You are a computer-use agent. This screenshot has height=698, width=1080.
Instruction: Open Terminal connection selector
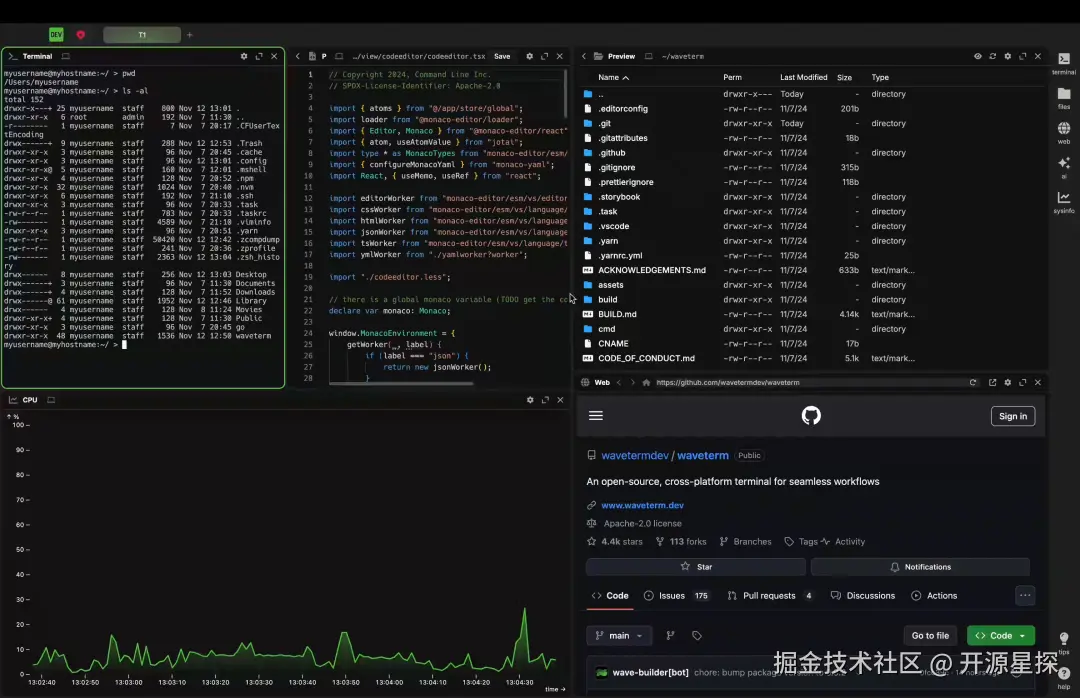tap(65, 57)
